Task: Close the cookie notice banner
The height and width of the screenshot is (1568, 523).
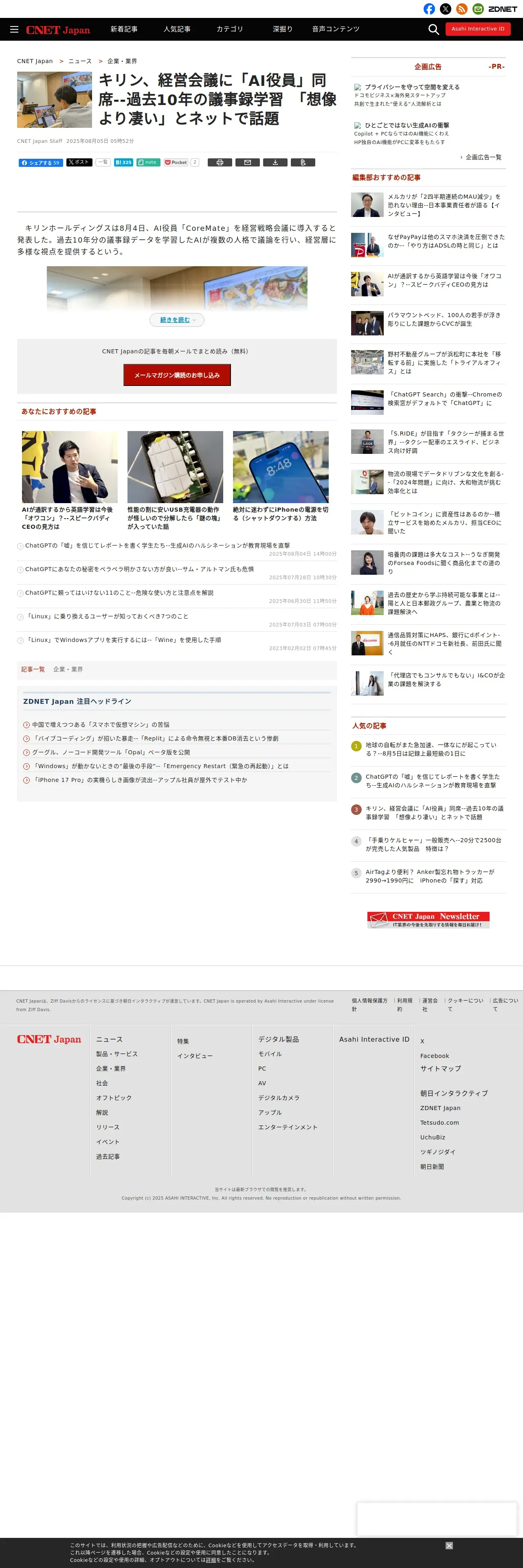Action: coord(449,1545)
